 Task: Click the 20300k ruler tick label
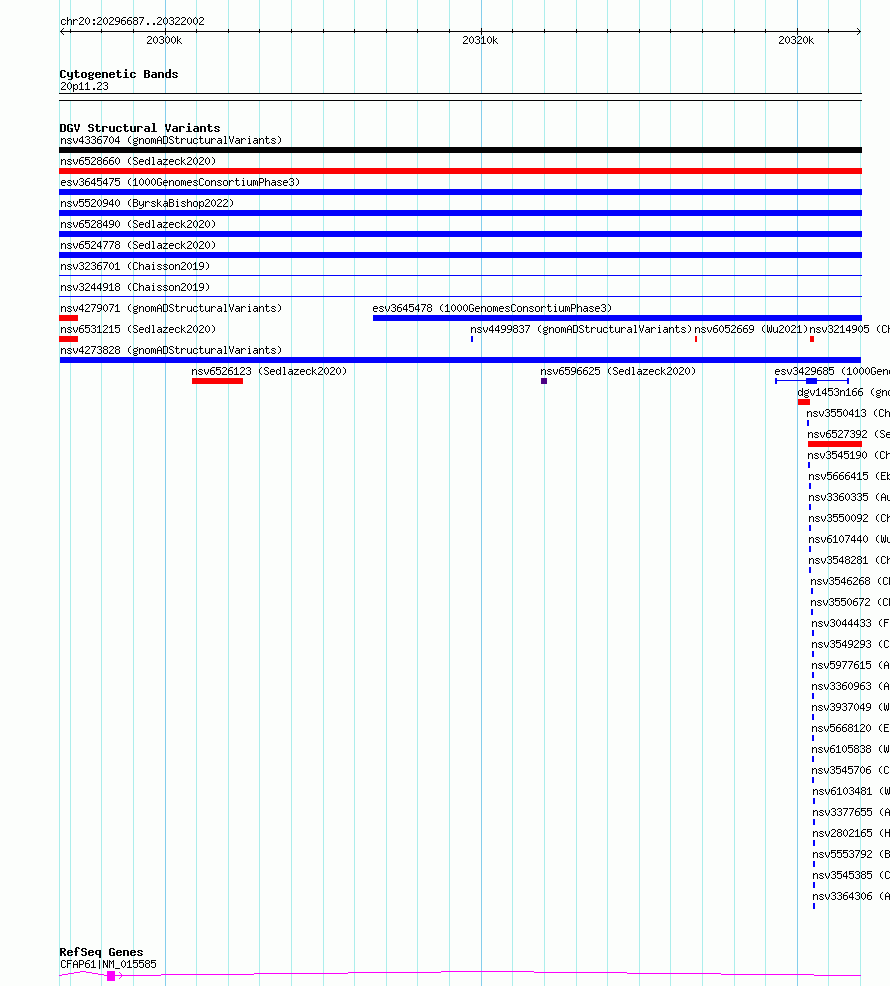tap(164, 40)
